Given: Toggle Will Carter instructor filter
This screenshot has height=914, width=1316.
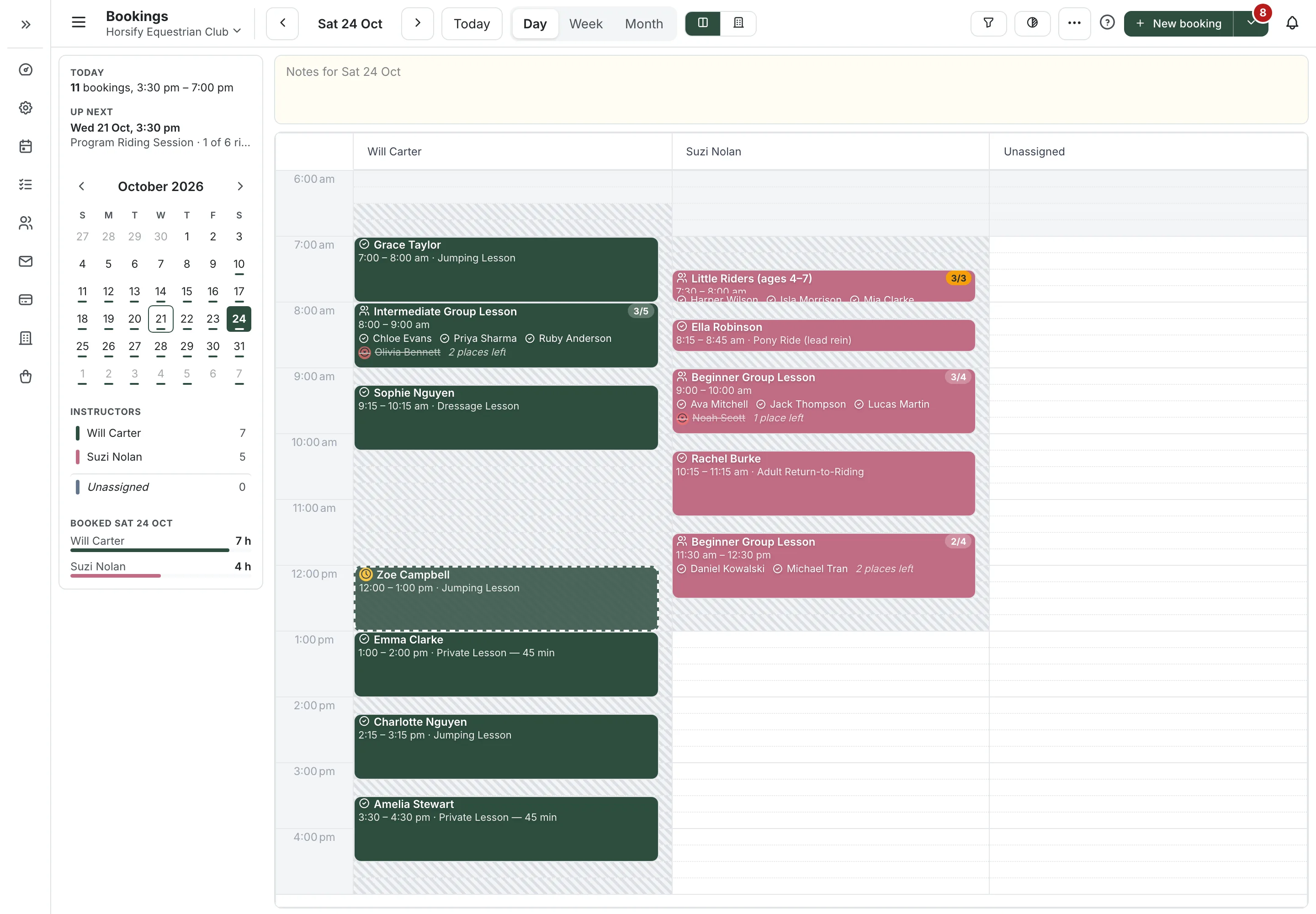Looking at the screenshot, I should click(x=161, y=433).
